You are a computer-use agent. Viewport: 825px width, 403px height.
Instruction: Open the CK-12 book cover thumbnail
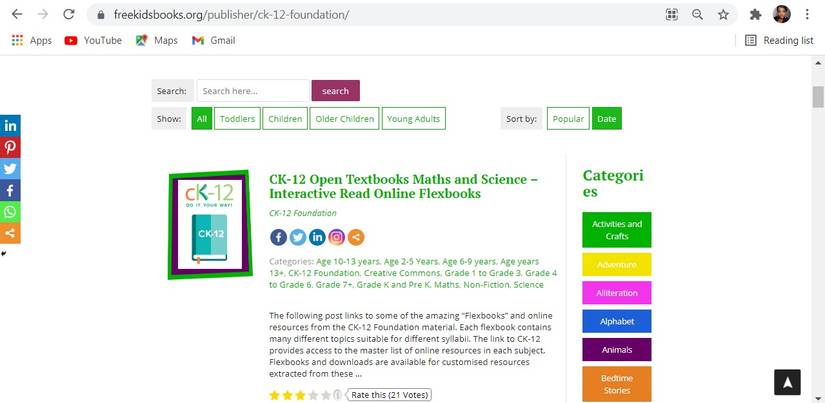point(210,225)
